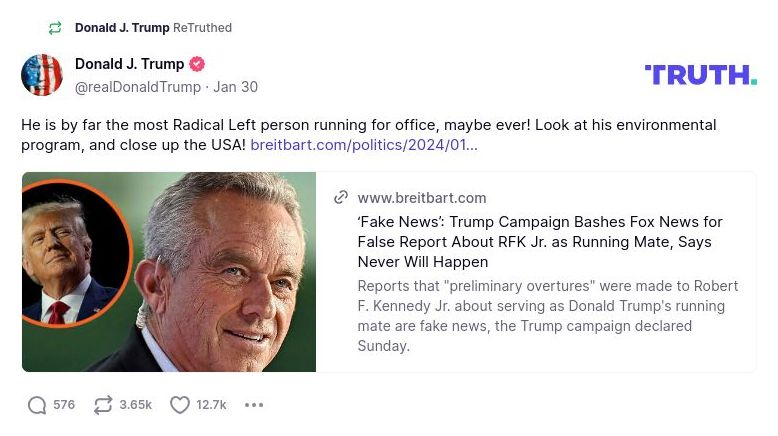778x436 pixels.
Task: Click the link chain icon in card
Action: tap(341, 198)
